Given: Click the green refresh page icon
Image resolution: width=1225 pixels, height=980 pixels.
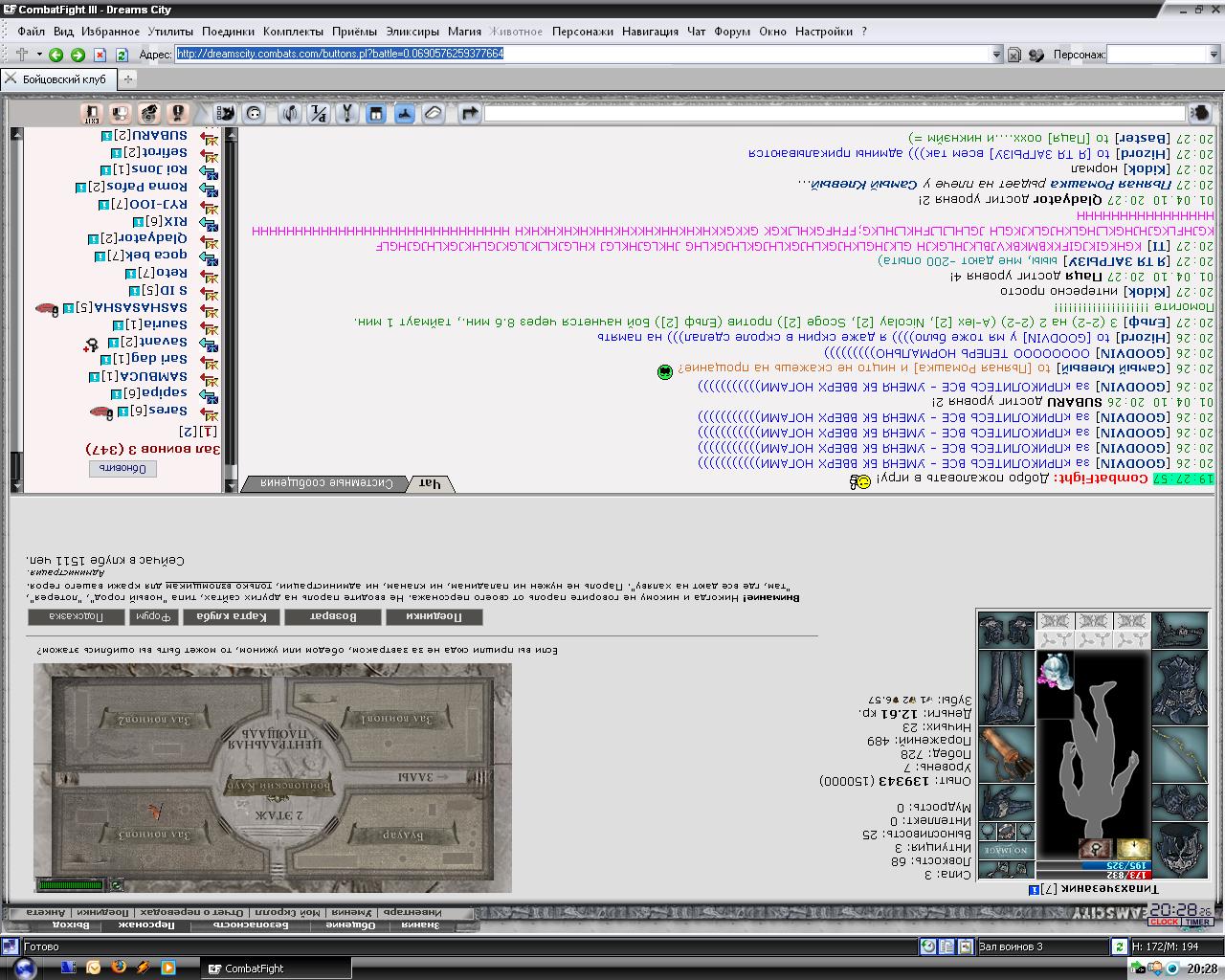Looking at the screenshot, I should [x=122, y=55].
